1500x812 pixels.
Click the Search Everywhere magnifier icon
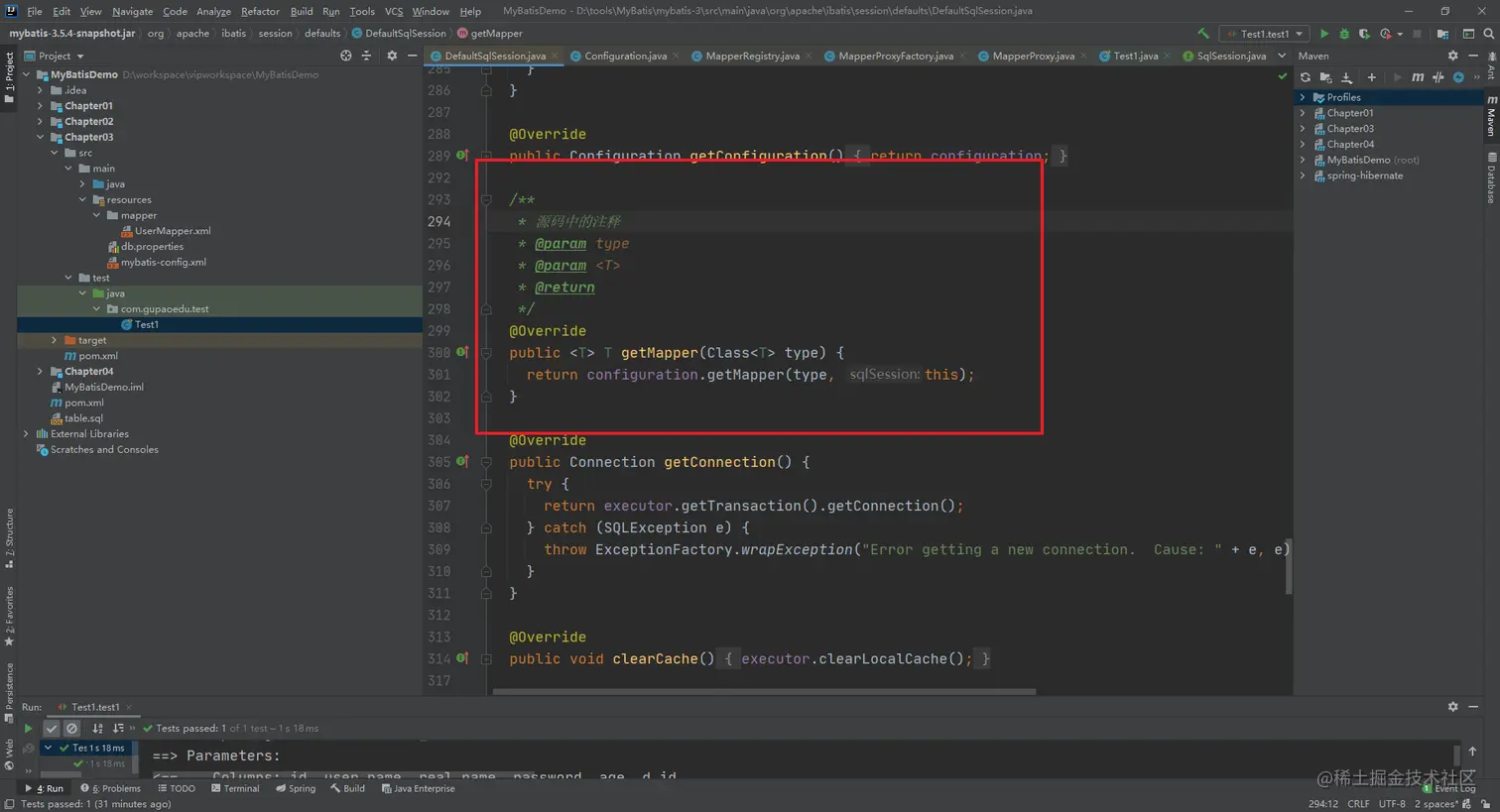point(1488,34)
